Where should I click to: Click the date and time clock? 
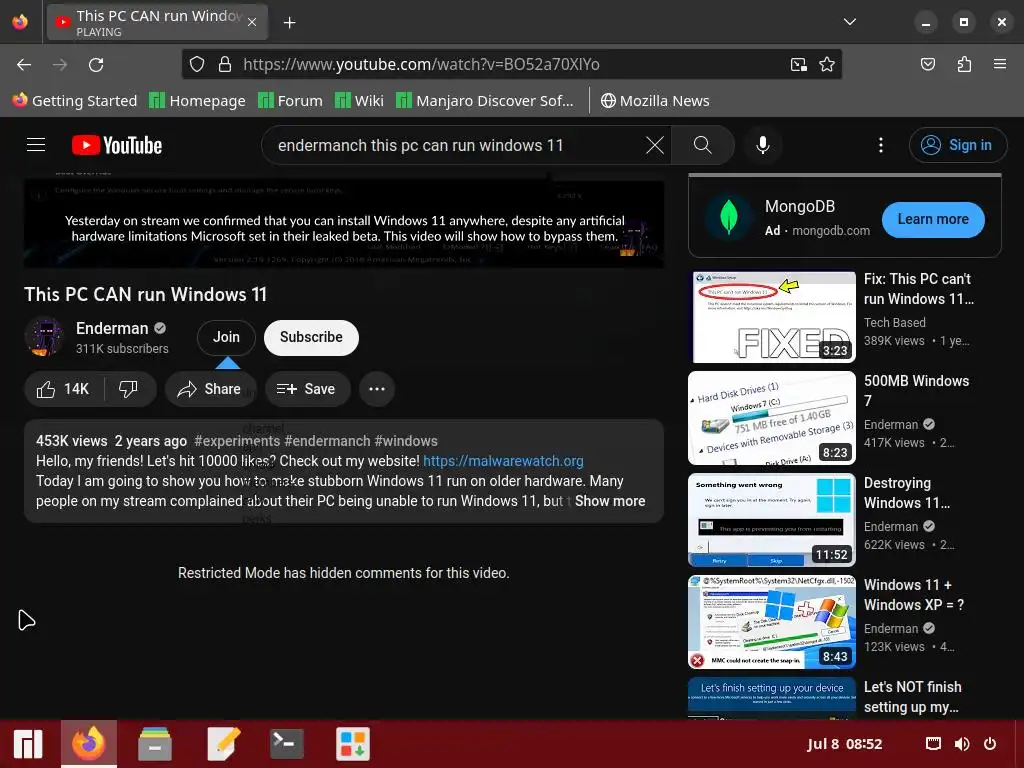pos(844,744)
